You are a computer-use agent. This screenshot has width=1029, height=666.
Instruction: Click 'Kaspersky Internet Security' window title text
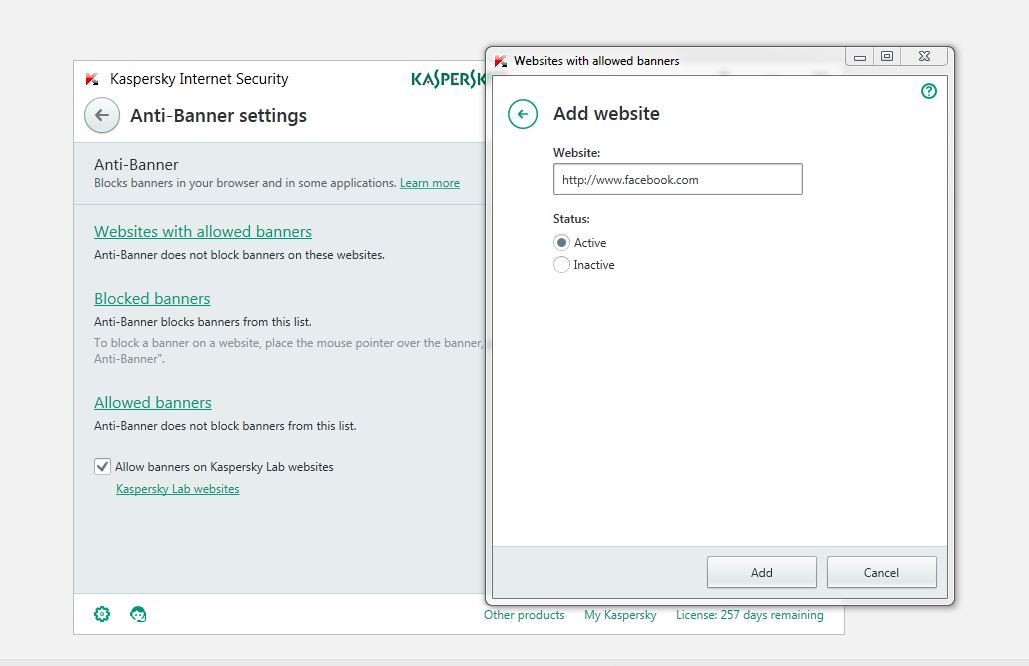coord(200,79)
